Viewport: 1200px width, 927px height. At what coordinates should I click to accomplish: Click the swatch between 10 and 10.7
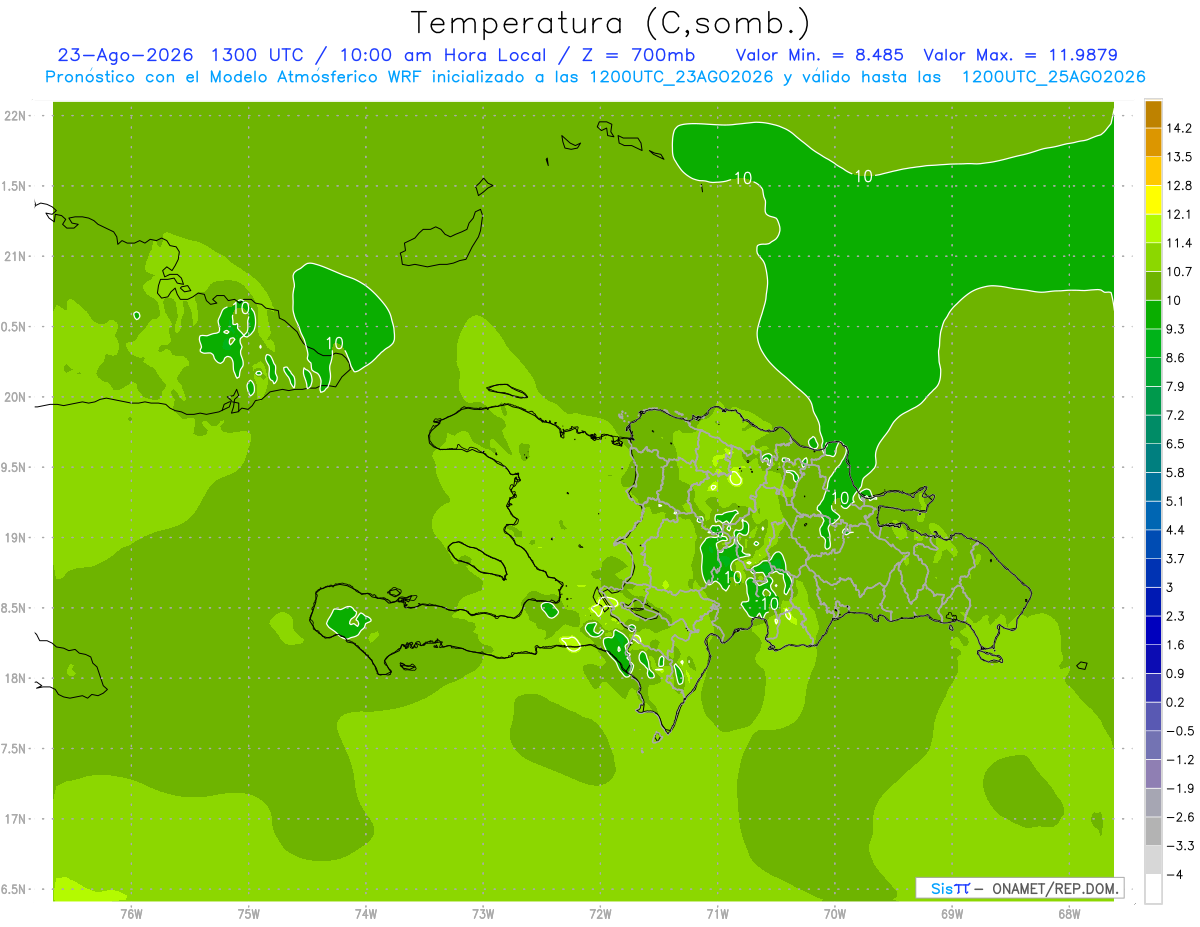[x=1153, y=286]
